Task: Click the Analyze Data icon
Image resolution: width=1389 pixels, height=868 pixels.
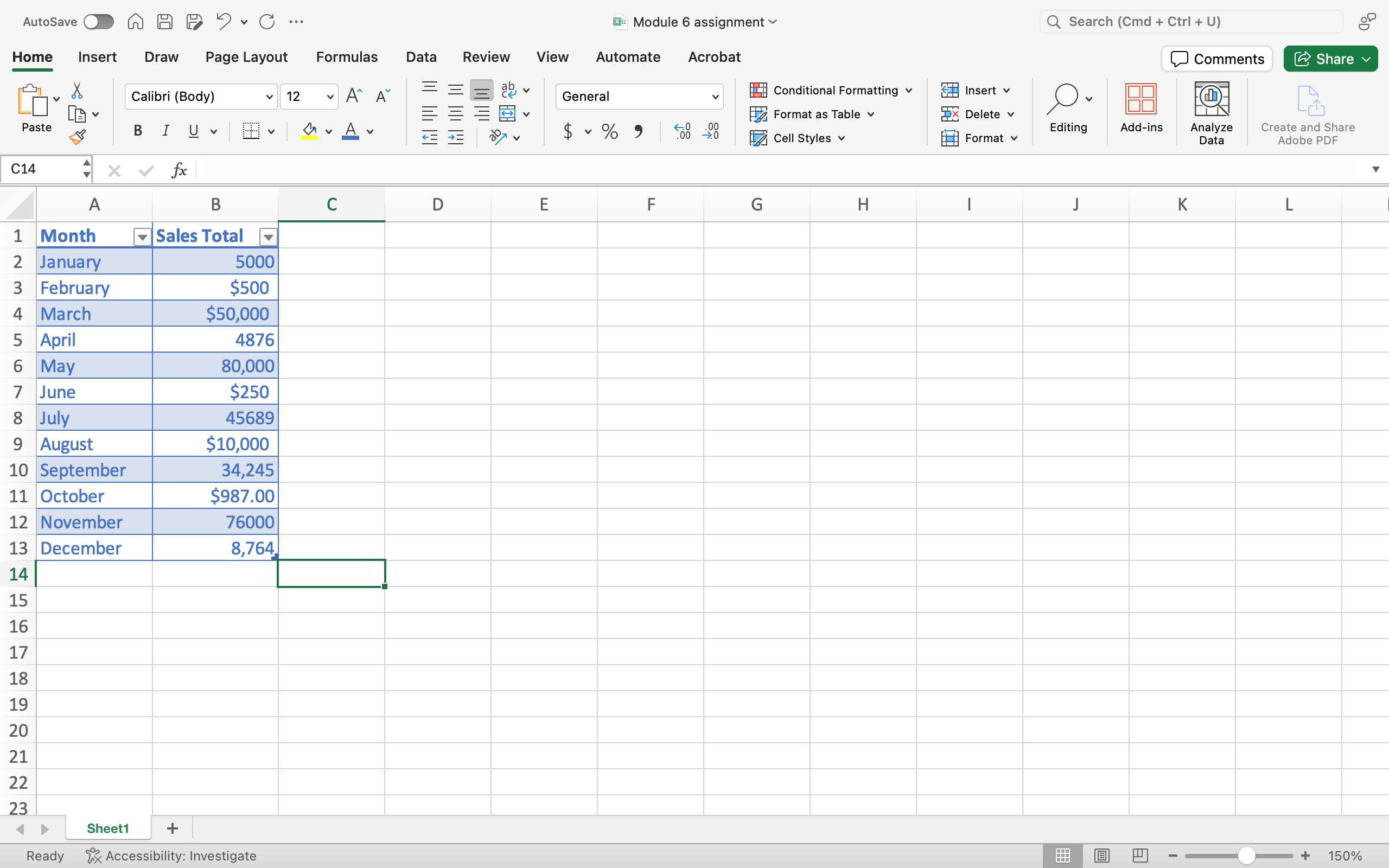Action: coord(1212,99)
